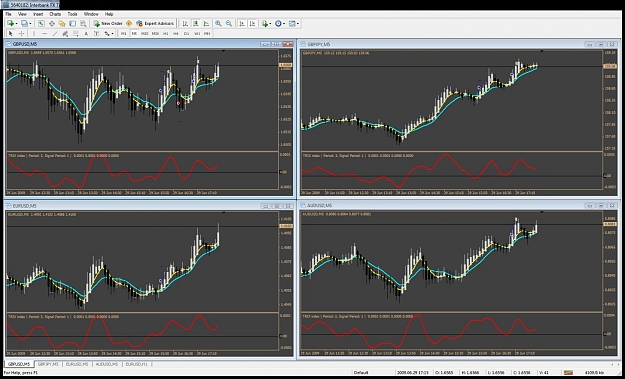Open the Templates dropdown
The width and height of the screenshot is (625, 379).
(x=293, y=24)
